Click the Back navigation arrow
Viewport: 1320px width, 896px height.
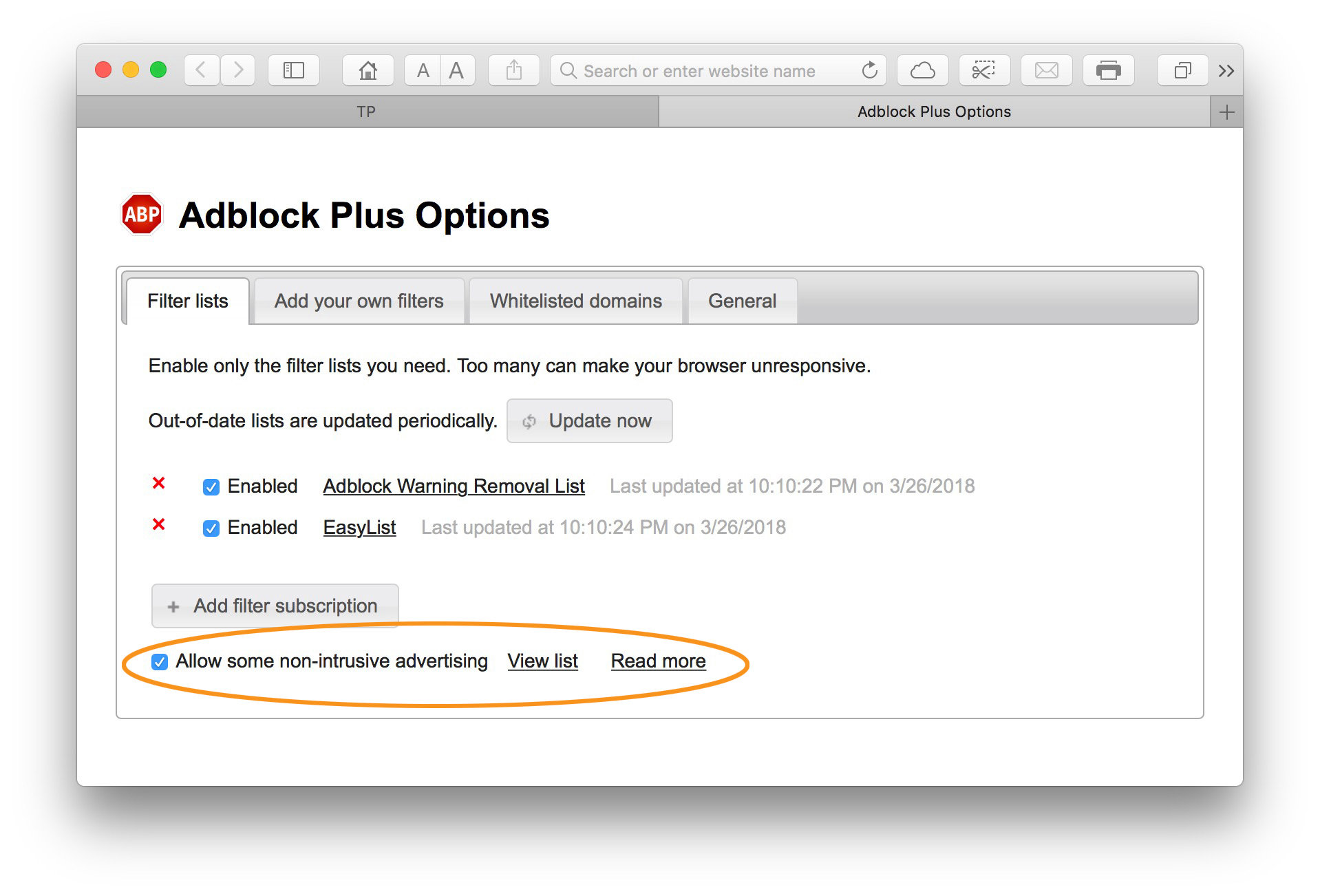[x=200, y=70]
